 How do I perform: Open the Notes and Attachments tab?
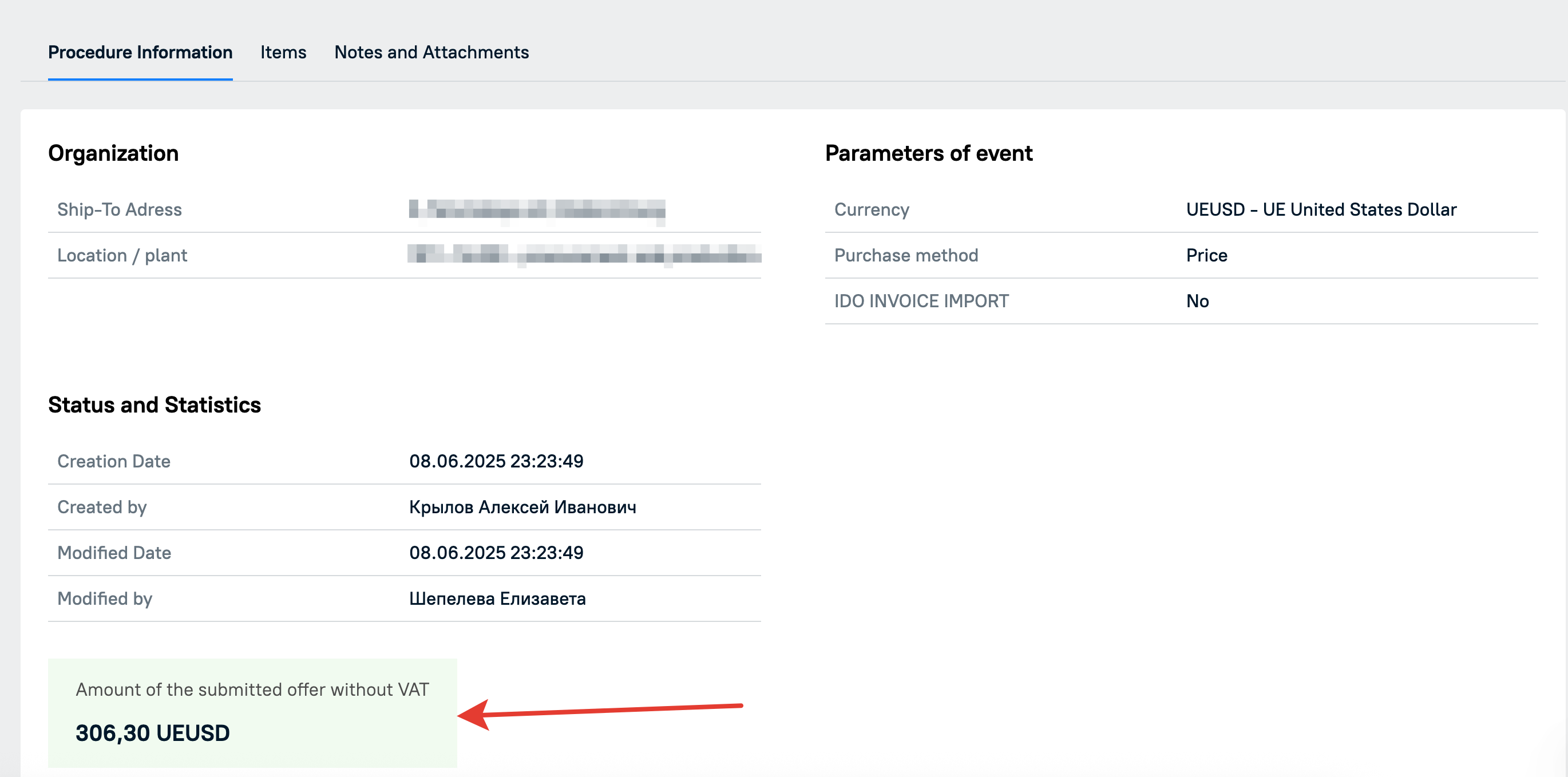pos(431,52)
